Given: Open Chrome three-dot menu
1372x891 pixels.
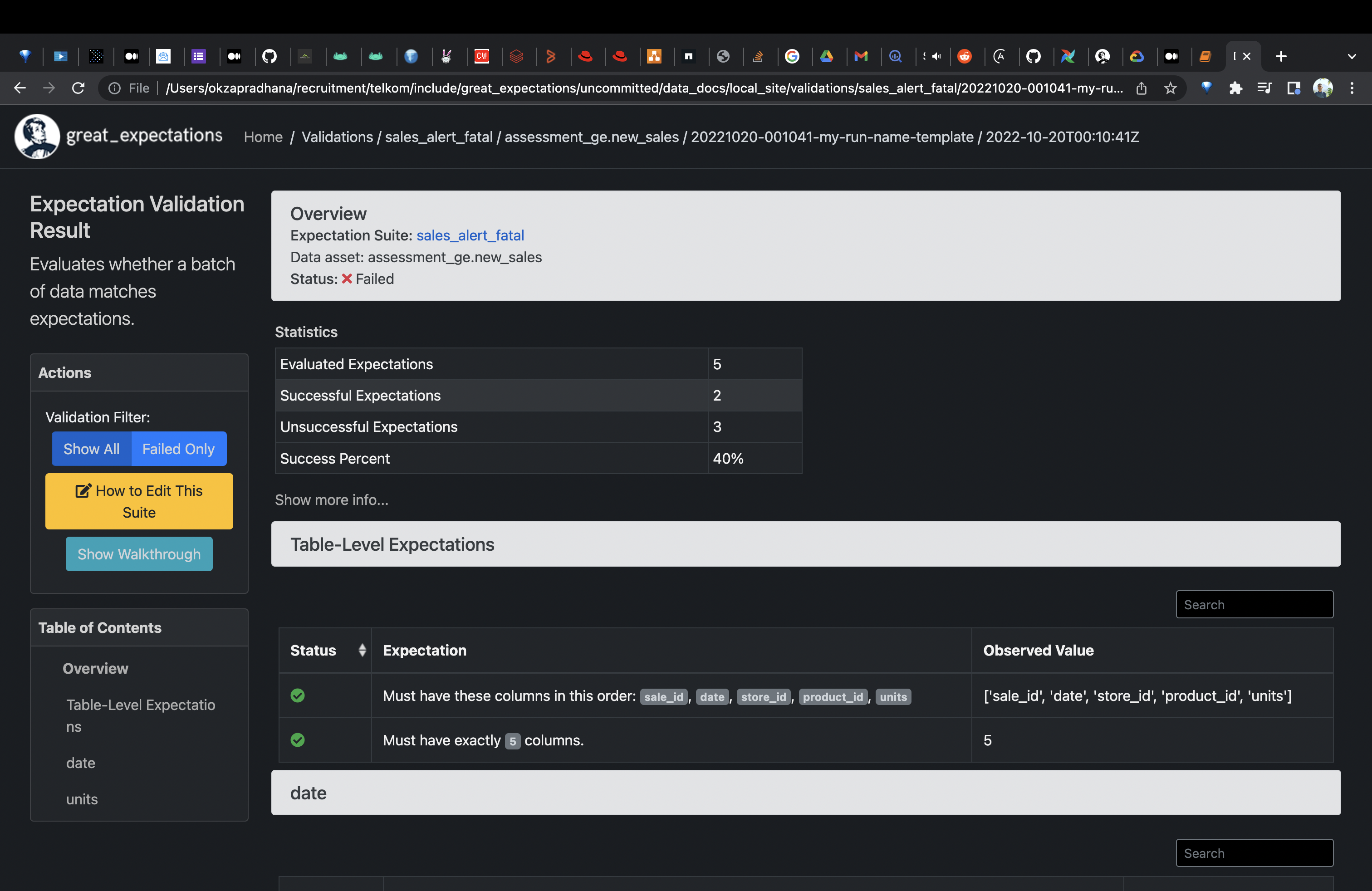Looking at the screenshot, I should click(x=1352, y=88).
